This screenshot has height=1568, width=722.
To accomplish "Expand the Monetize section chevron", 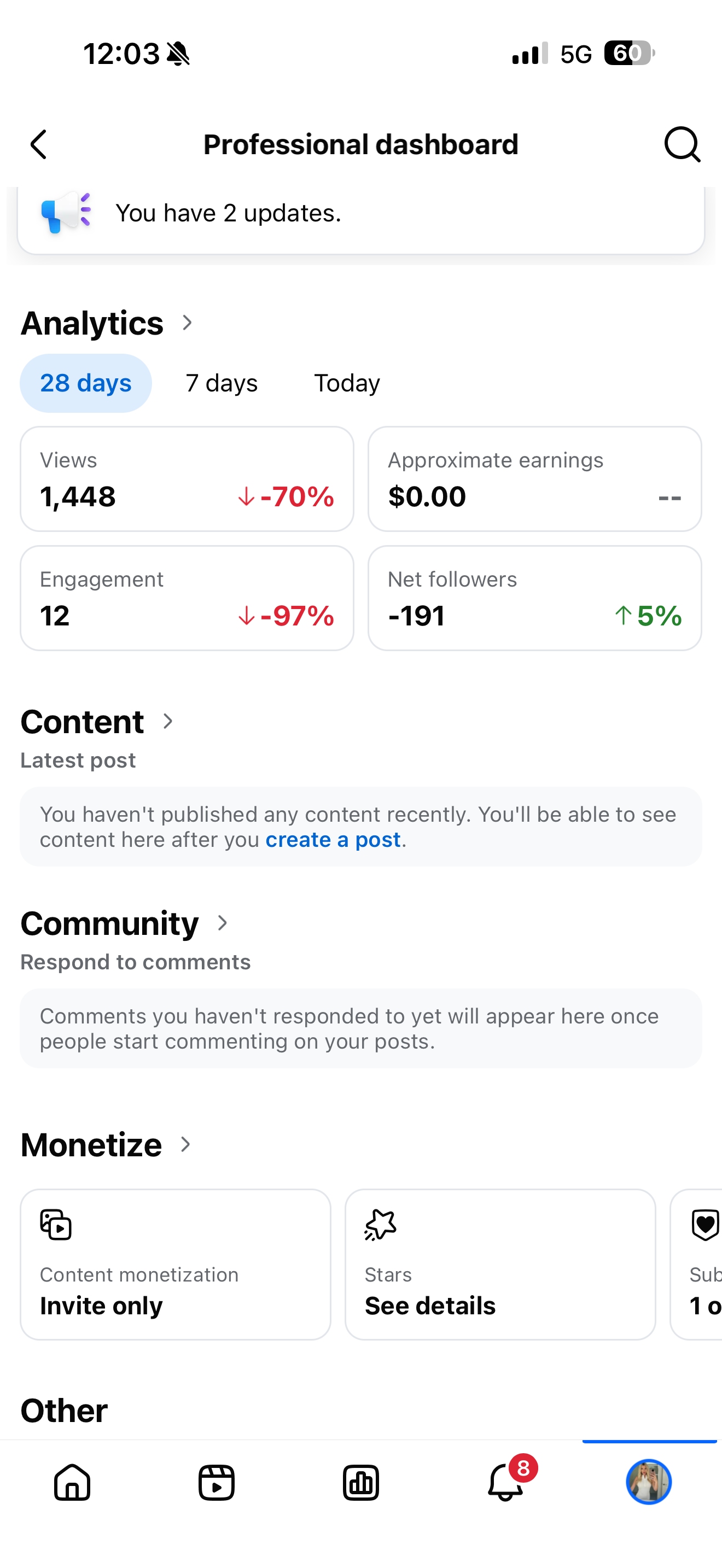I will [187, 1144].
